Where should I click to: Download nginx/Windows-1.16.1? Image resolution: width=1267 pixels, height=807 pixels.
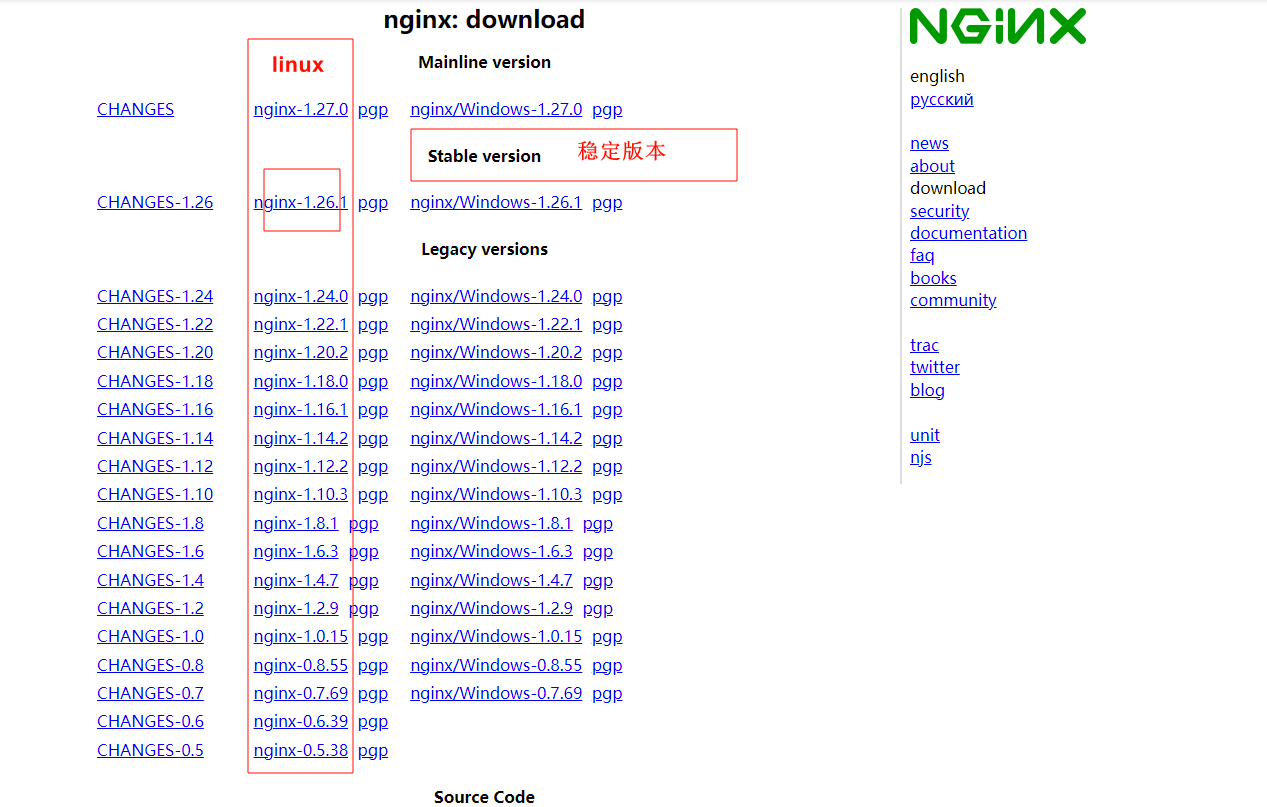click(496, 409)
